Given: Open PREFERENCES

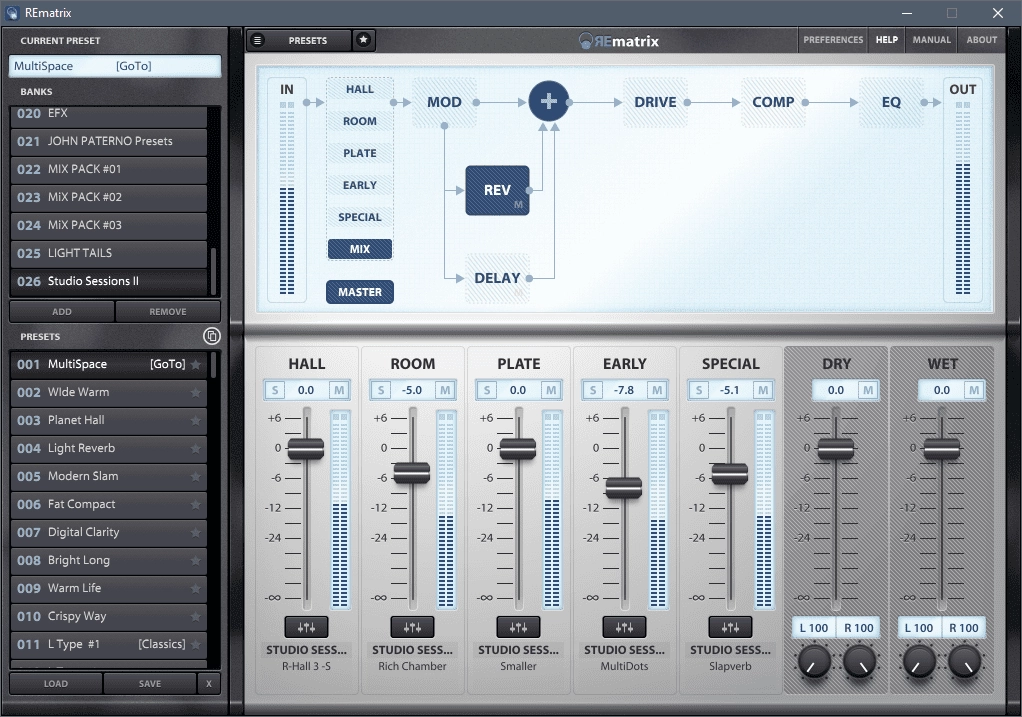Looking at the screenshot, I should point(833,40).
